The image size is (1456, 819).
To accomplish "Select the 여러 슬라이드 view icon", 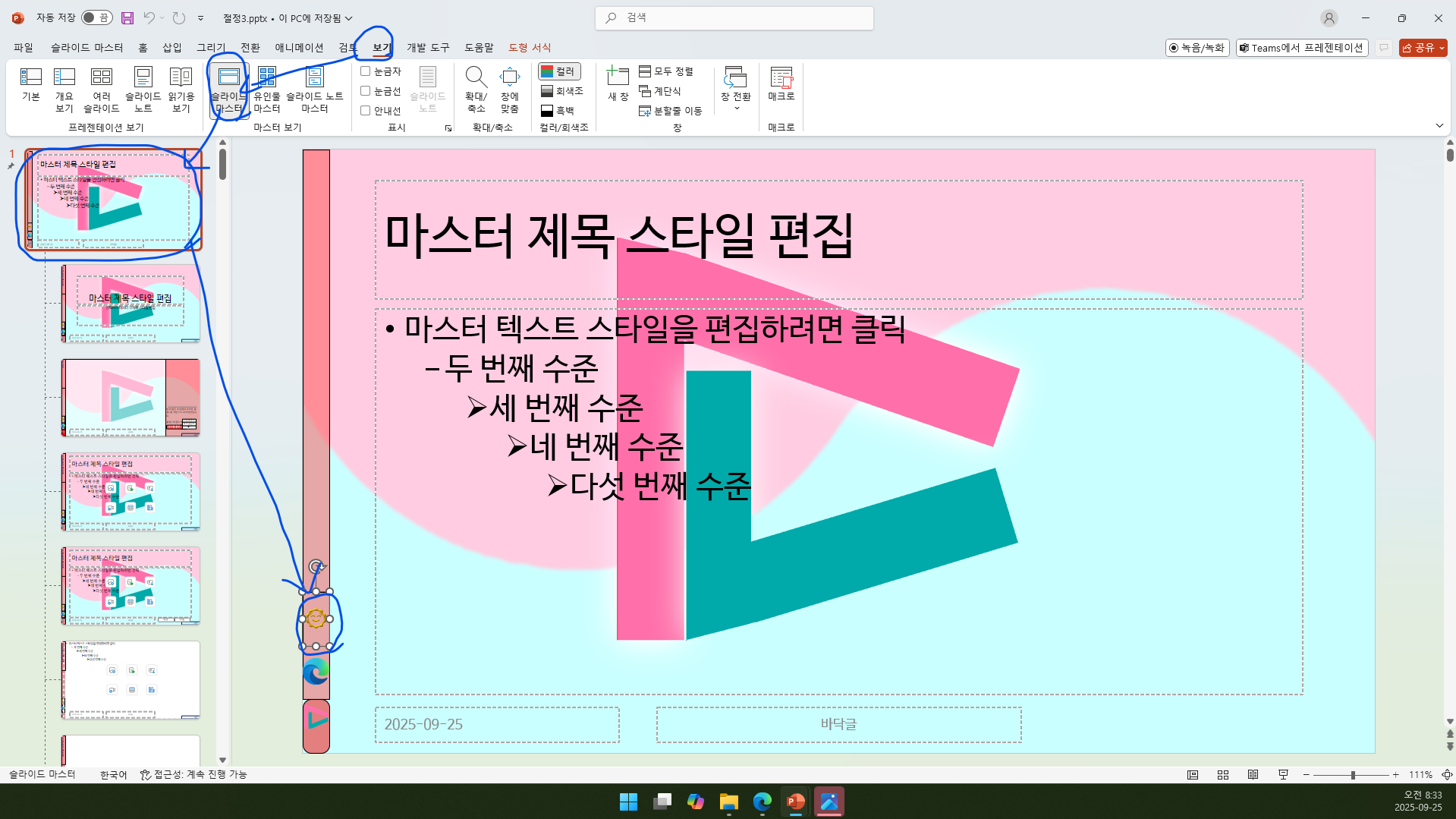I will pyautogui.click(x=102, y=86).
